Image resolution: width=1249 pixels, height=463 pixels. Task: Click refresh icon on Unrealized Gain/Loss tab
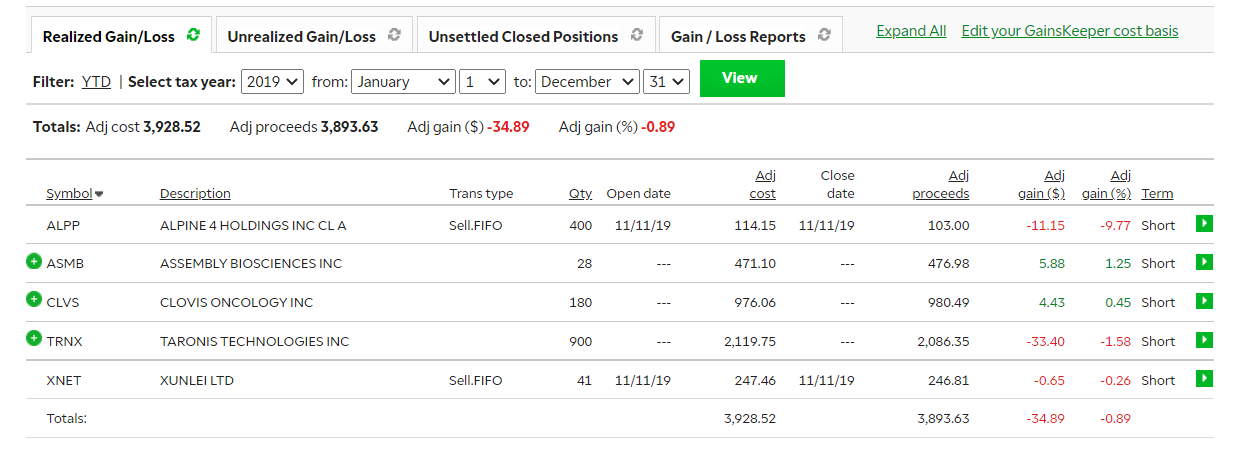pyautogui.click(x=394, y=35)
